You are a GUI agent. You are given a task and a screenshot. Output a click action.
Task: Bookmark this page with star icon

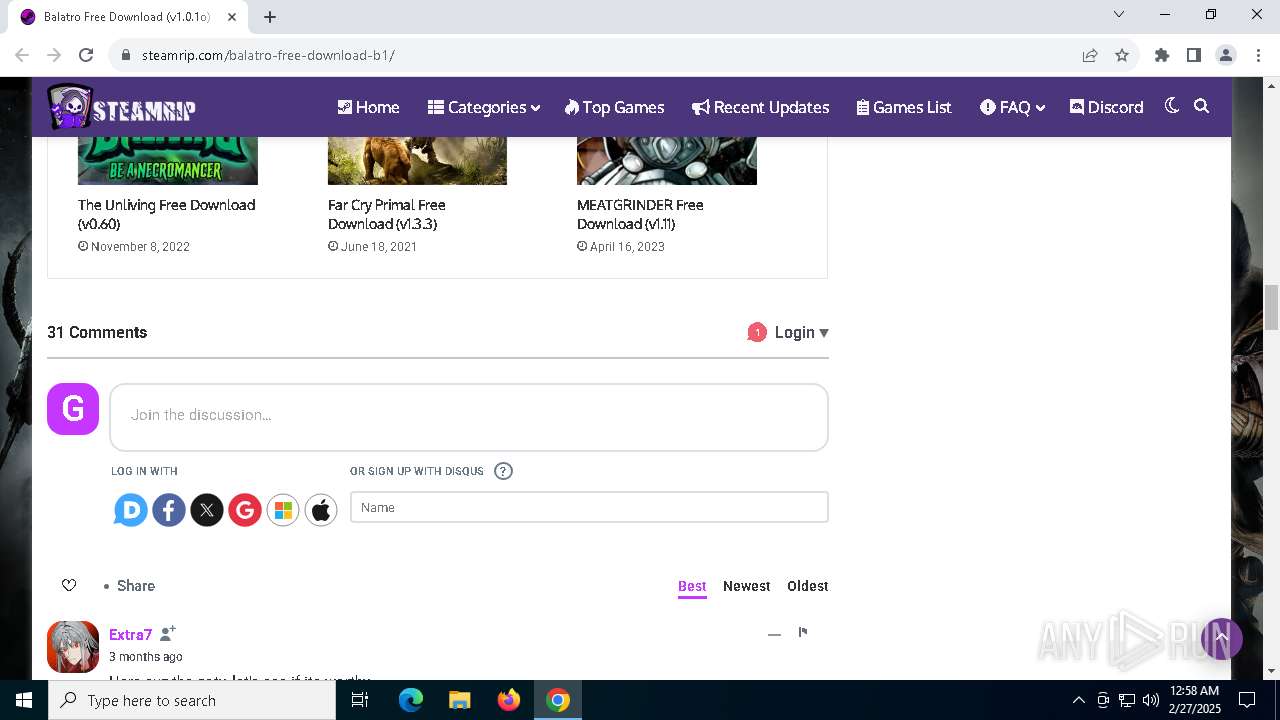point(1122,55)
